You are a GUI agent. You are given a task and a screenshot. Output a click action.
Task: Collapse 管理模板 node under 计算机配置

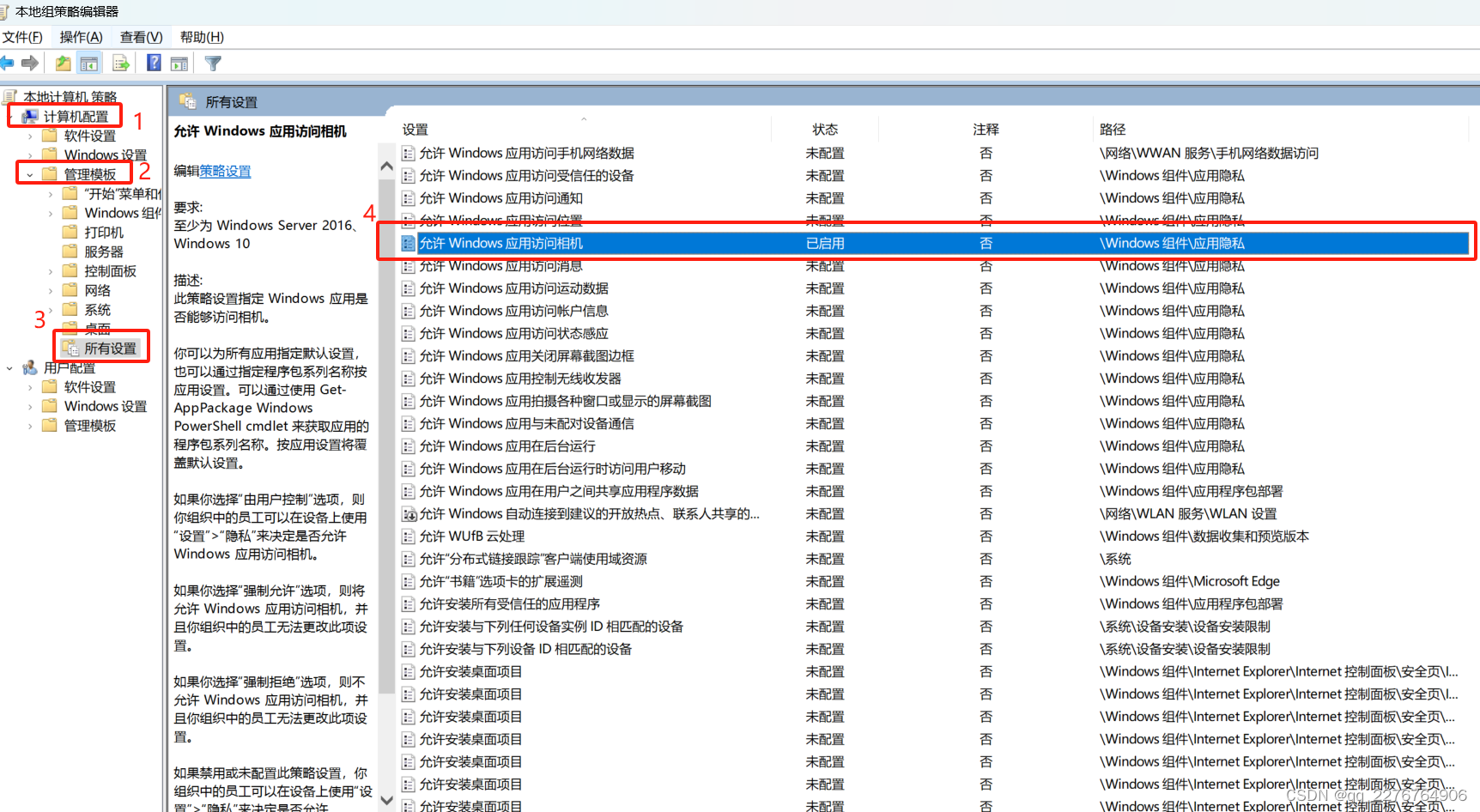click(x=30, y=174)
